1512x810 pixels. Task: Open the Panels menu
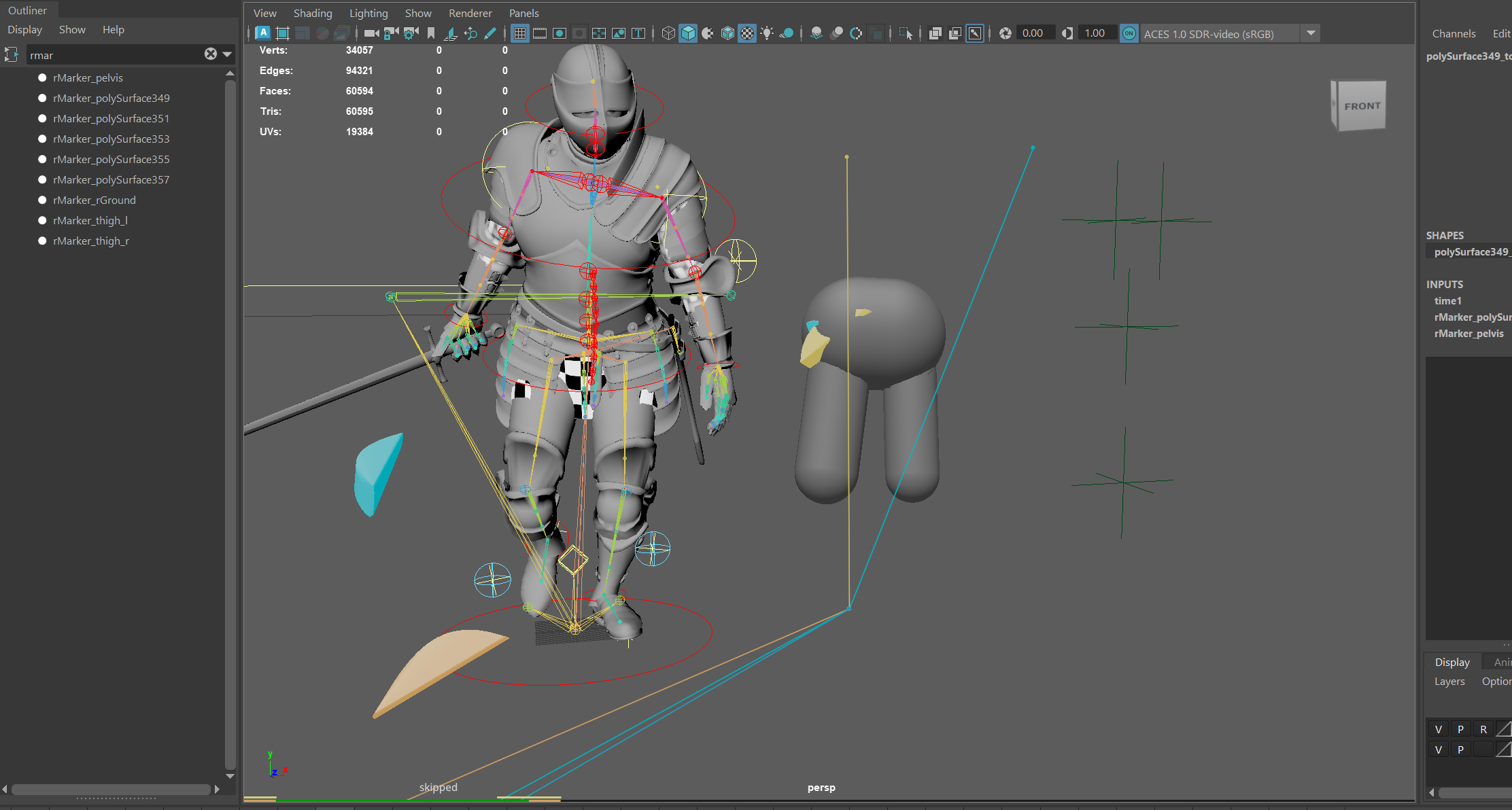click(523, 14)
